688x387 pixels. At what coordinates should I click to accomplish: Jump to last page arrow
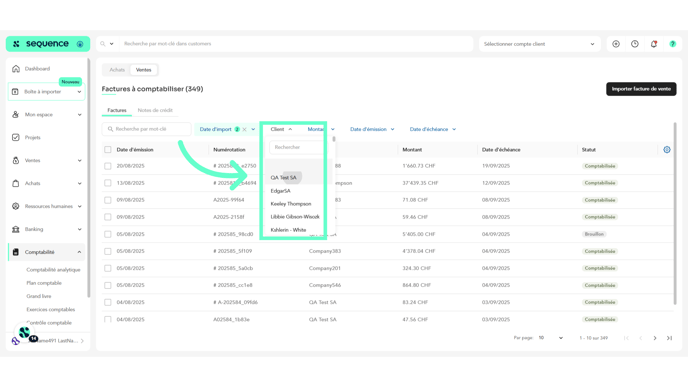670,338
